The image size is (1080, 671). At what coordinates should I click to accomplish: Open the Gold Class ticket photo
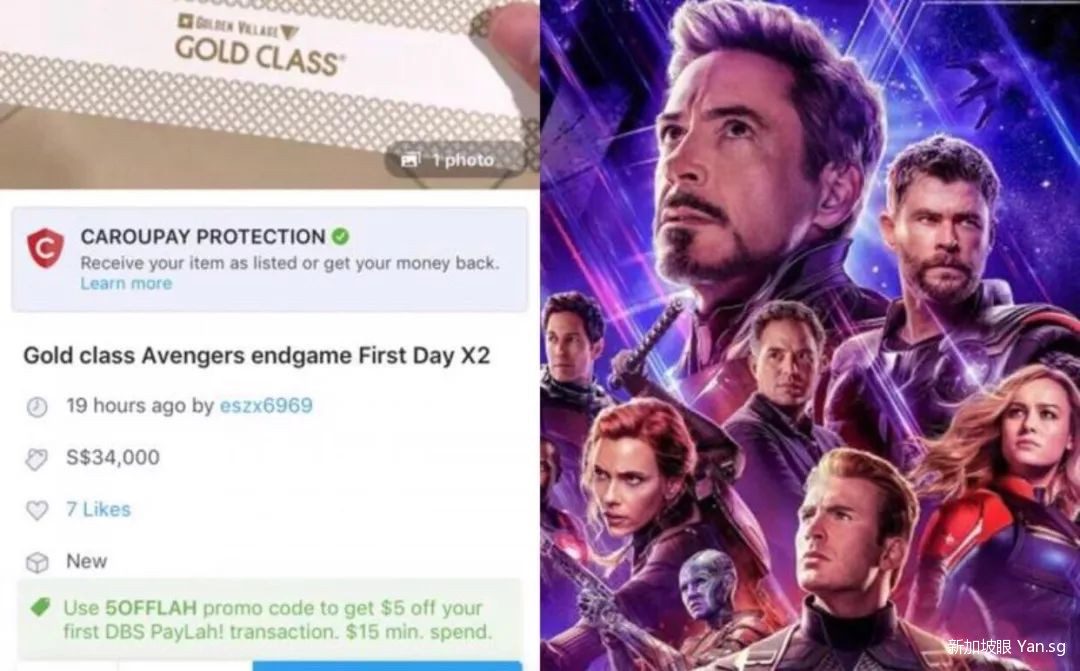tap(269, 94)
